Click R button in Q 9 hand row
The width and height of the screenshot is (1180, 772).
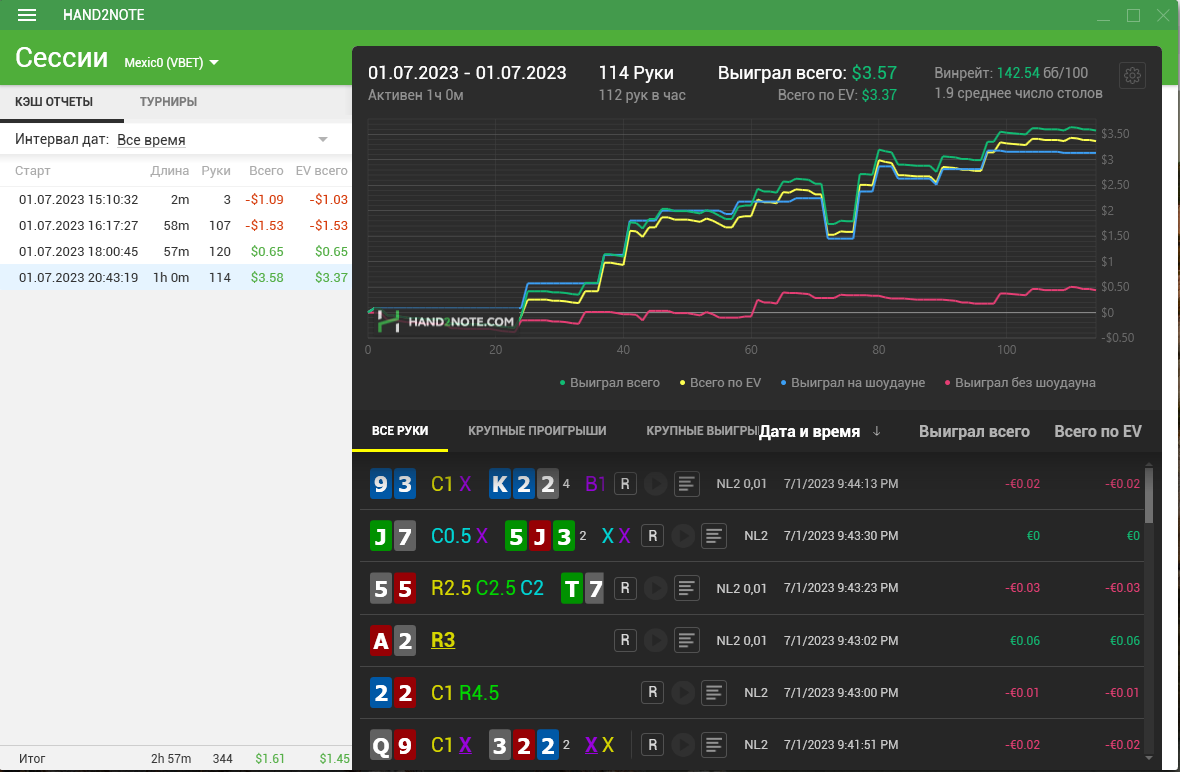(x=652, y=744)
